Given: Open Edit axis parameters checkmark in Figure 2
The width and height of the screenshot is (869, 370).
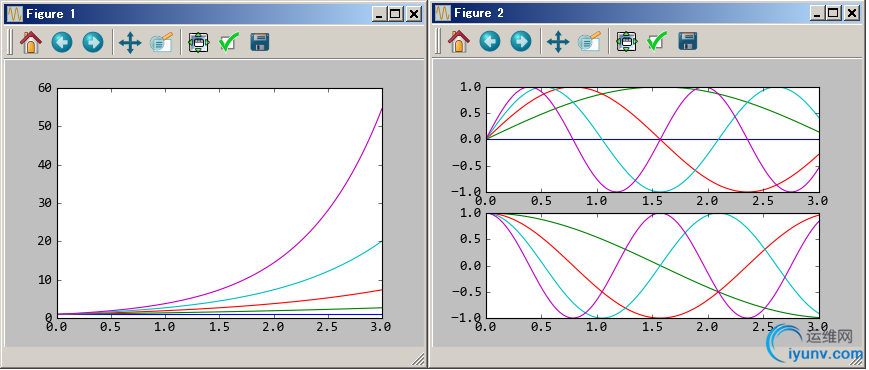Looking at the screenshot, I should click(657, 42).
